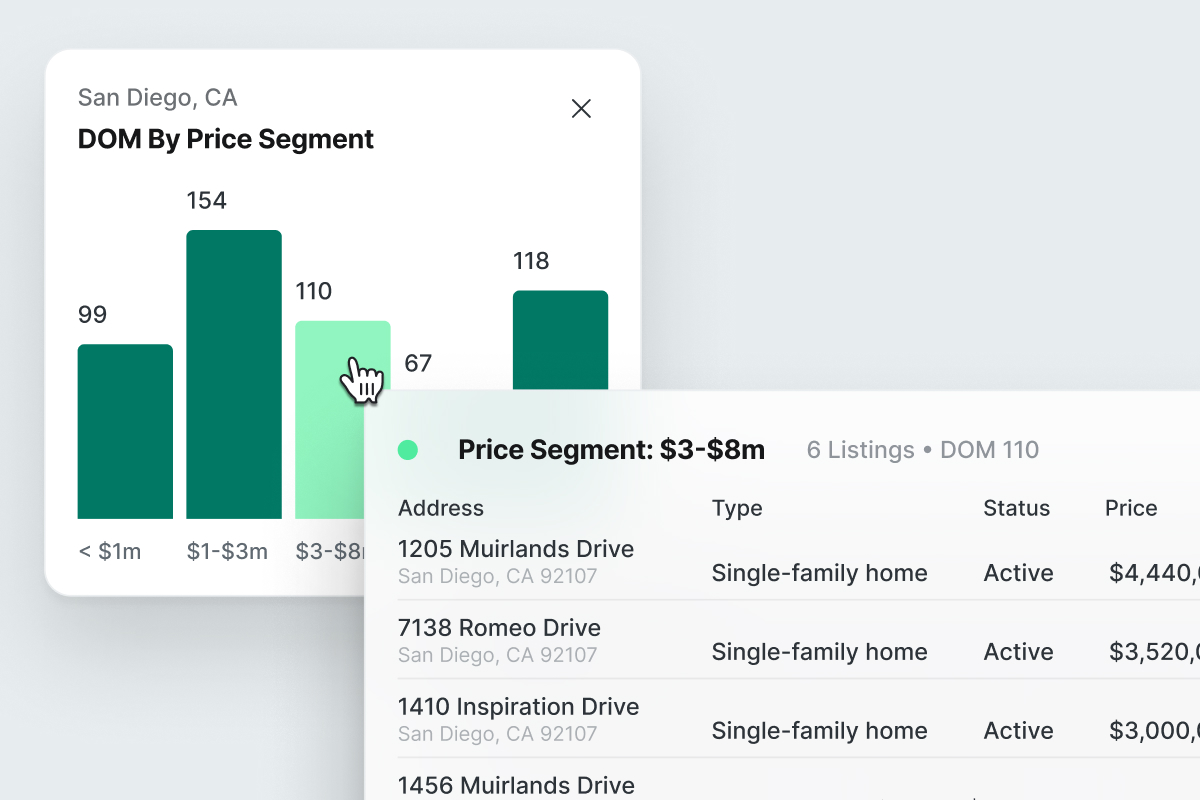Click the green Price Segment indicator dot
This screenshot has width=1200, height=800.
[x=408, y=450]
